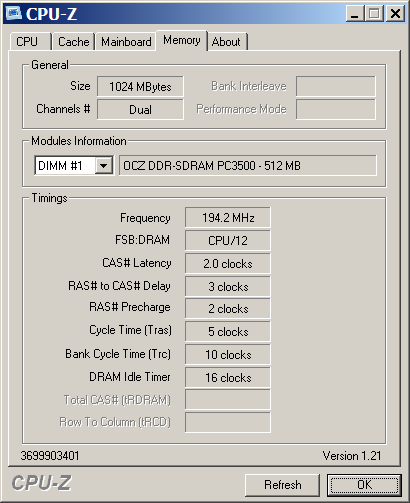Click the 3699903401 number

coord(50,456)
